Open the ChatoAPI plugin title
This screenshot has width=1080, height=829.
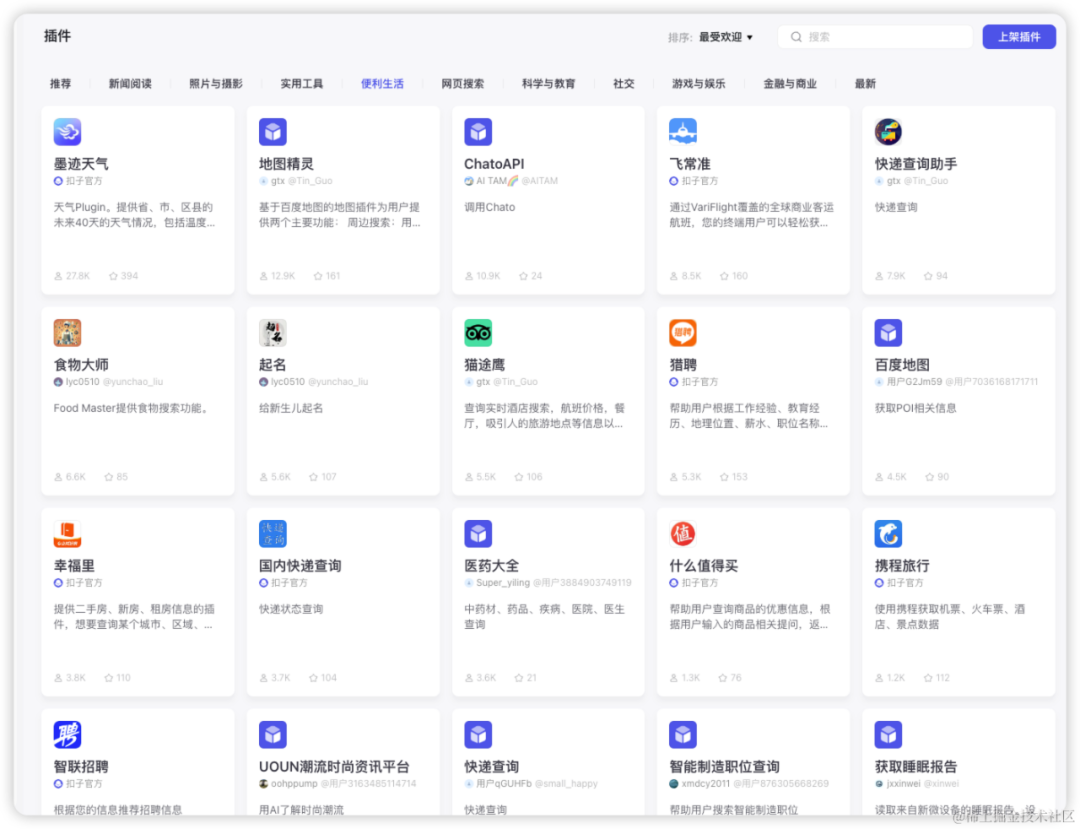pyautogui.click(x=494, y=164)
